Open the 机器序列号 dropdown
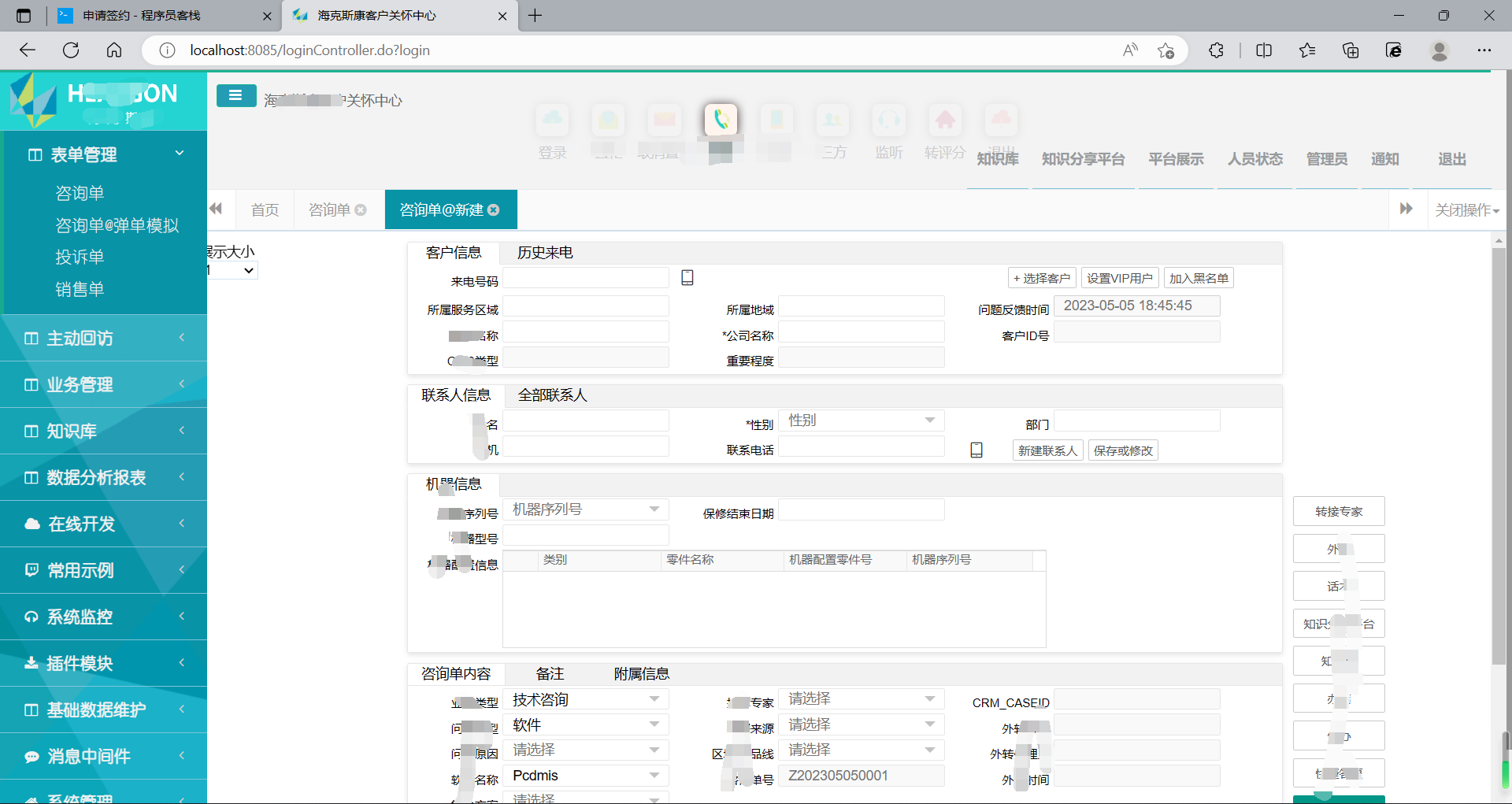 click(x=586, y=509)
